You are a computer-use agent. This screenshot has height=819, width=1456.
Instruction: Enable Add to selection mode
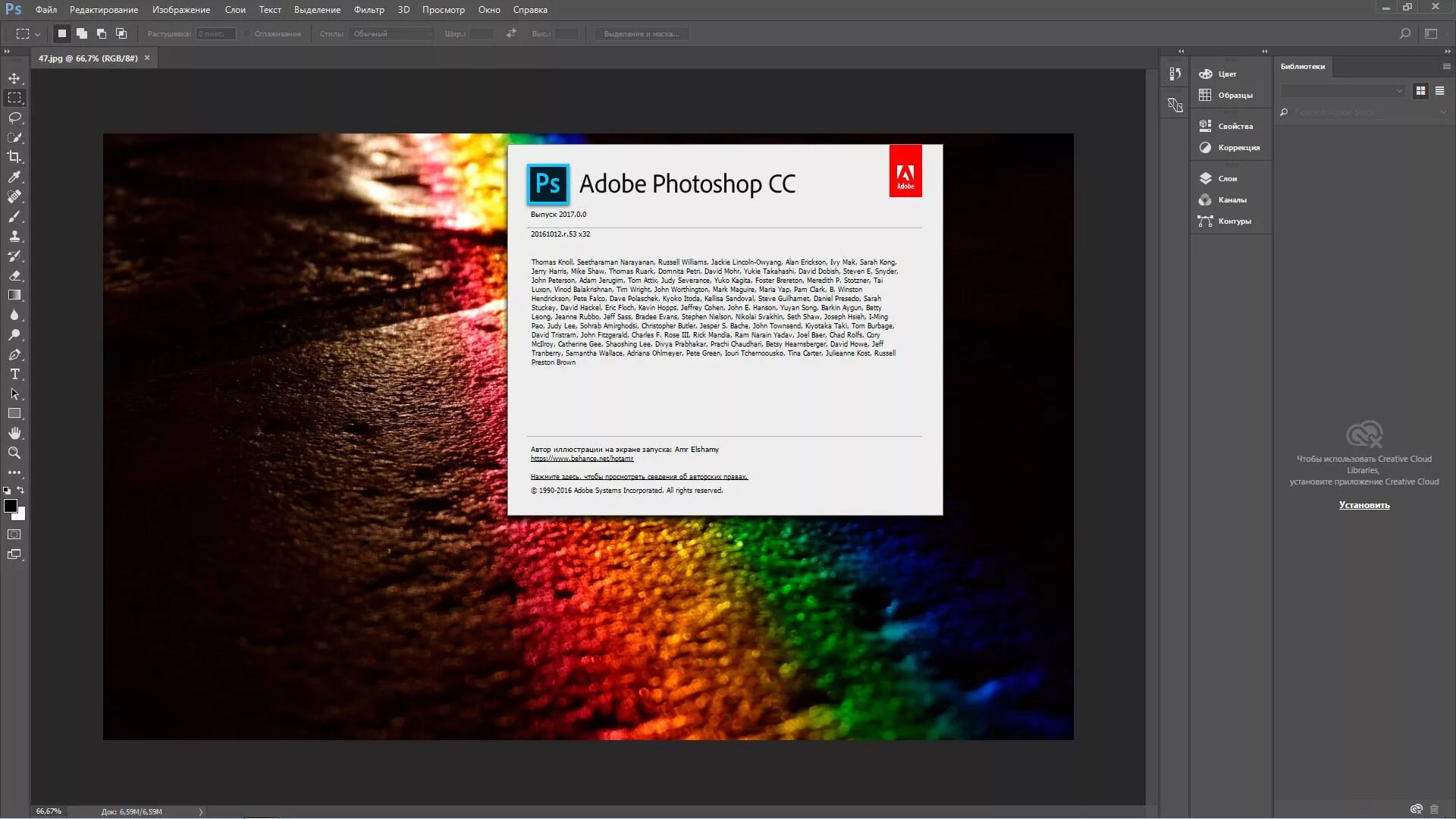tap(82, 33)
